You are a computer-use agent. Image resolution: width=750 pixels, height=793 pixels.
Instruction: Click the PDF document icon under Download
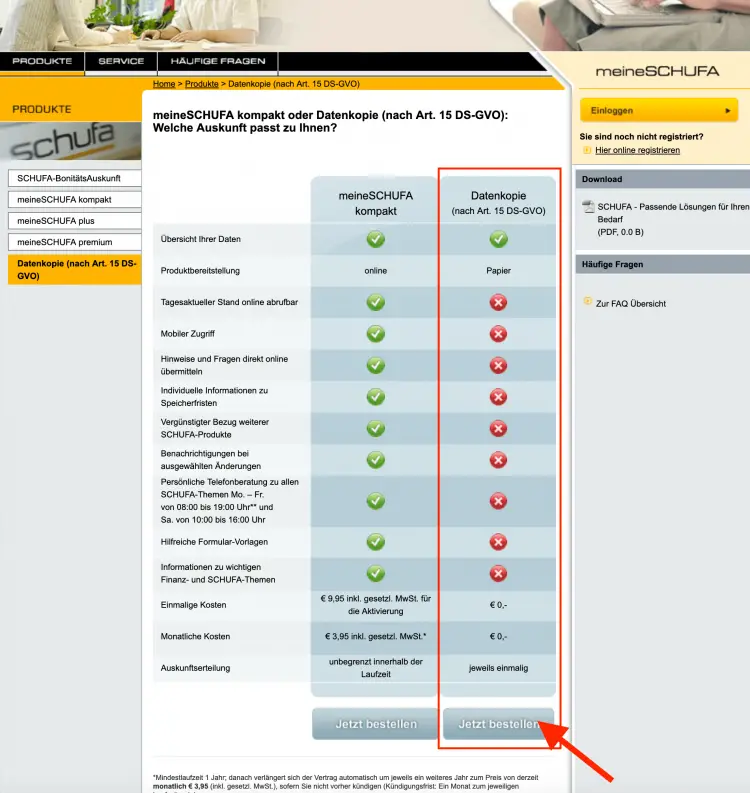click(588, 207)
